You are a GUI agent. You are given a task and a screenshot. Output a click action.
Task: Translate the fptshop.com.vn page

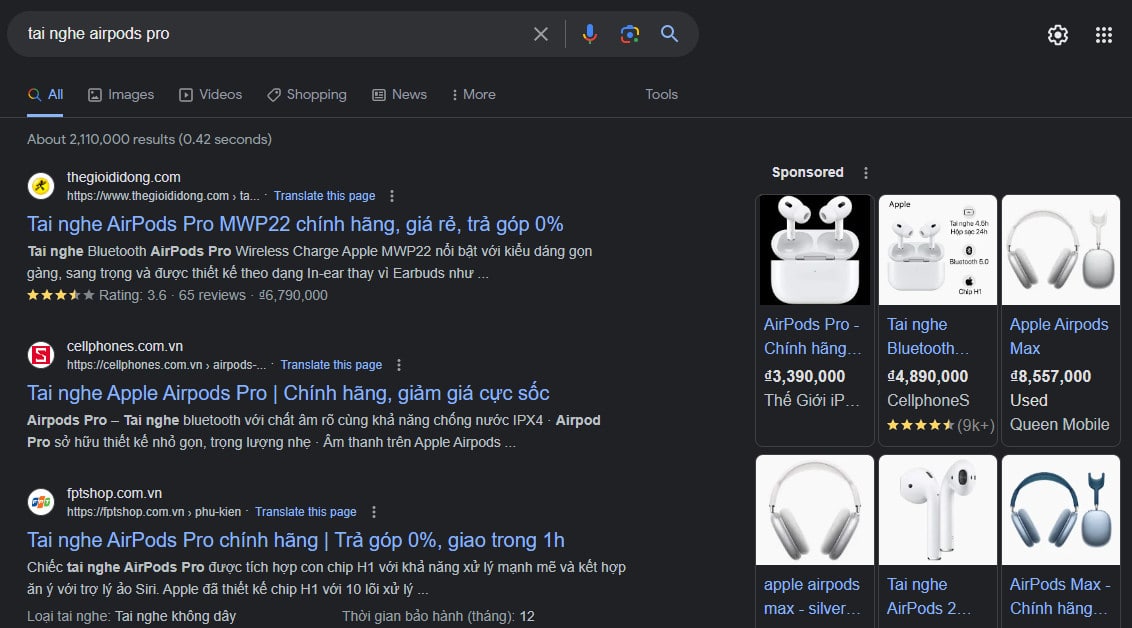(x=306, y=512)
